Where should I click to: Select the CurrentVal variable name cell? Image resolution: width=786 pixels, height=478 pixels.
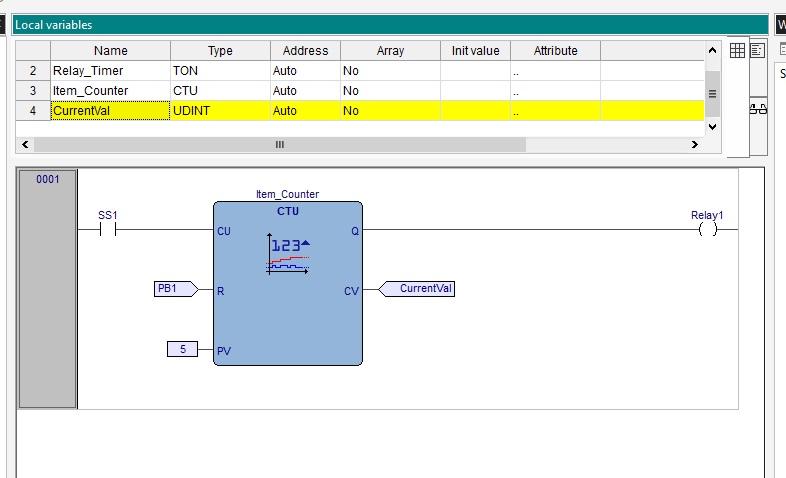tap(110, 111)
